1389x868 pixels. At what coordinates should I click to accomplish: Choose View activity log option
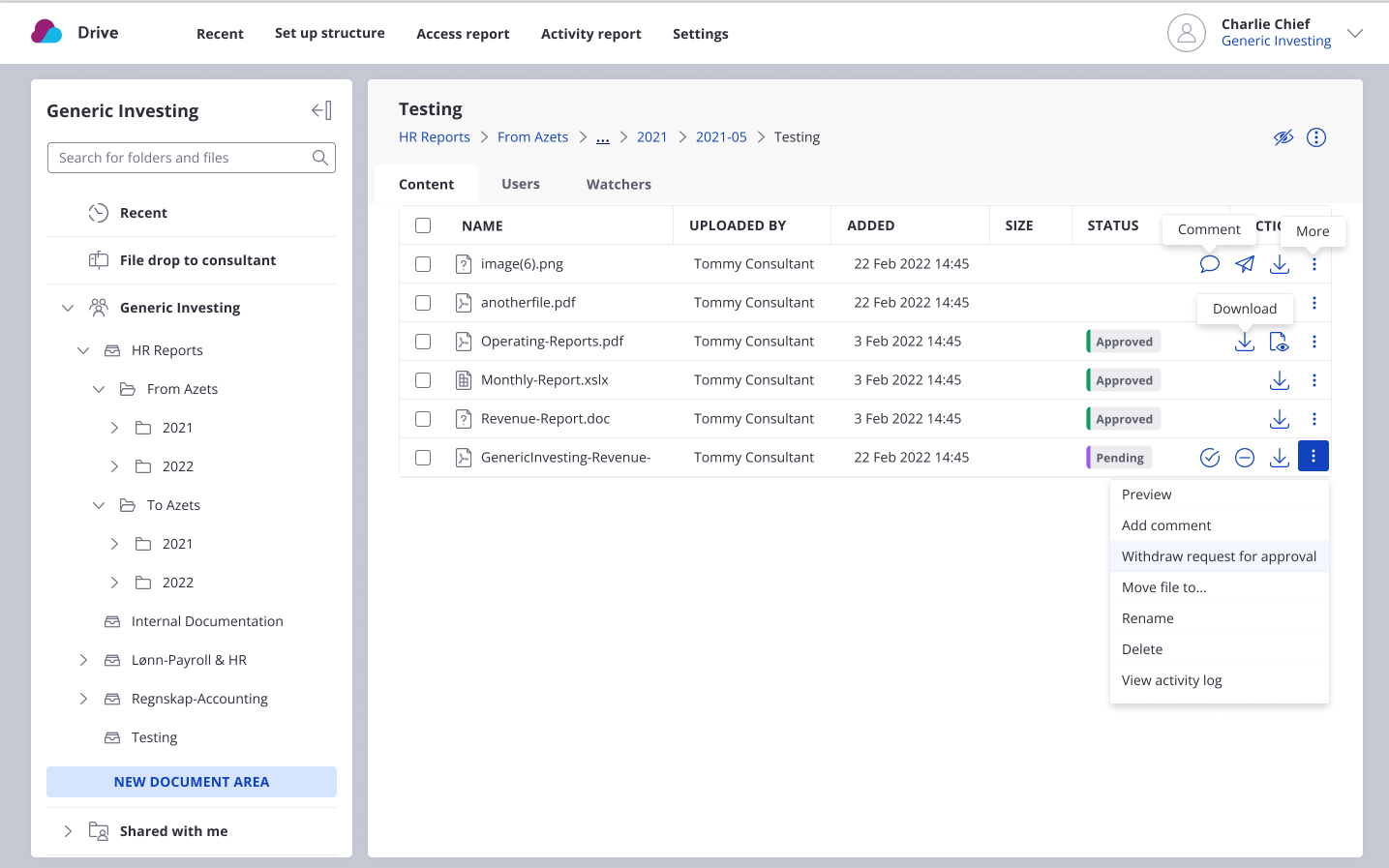1220,680
